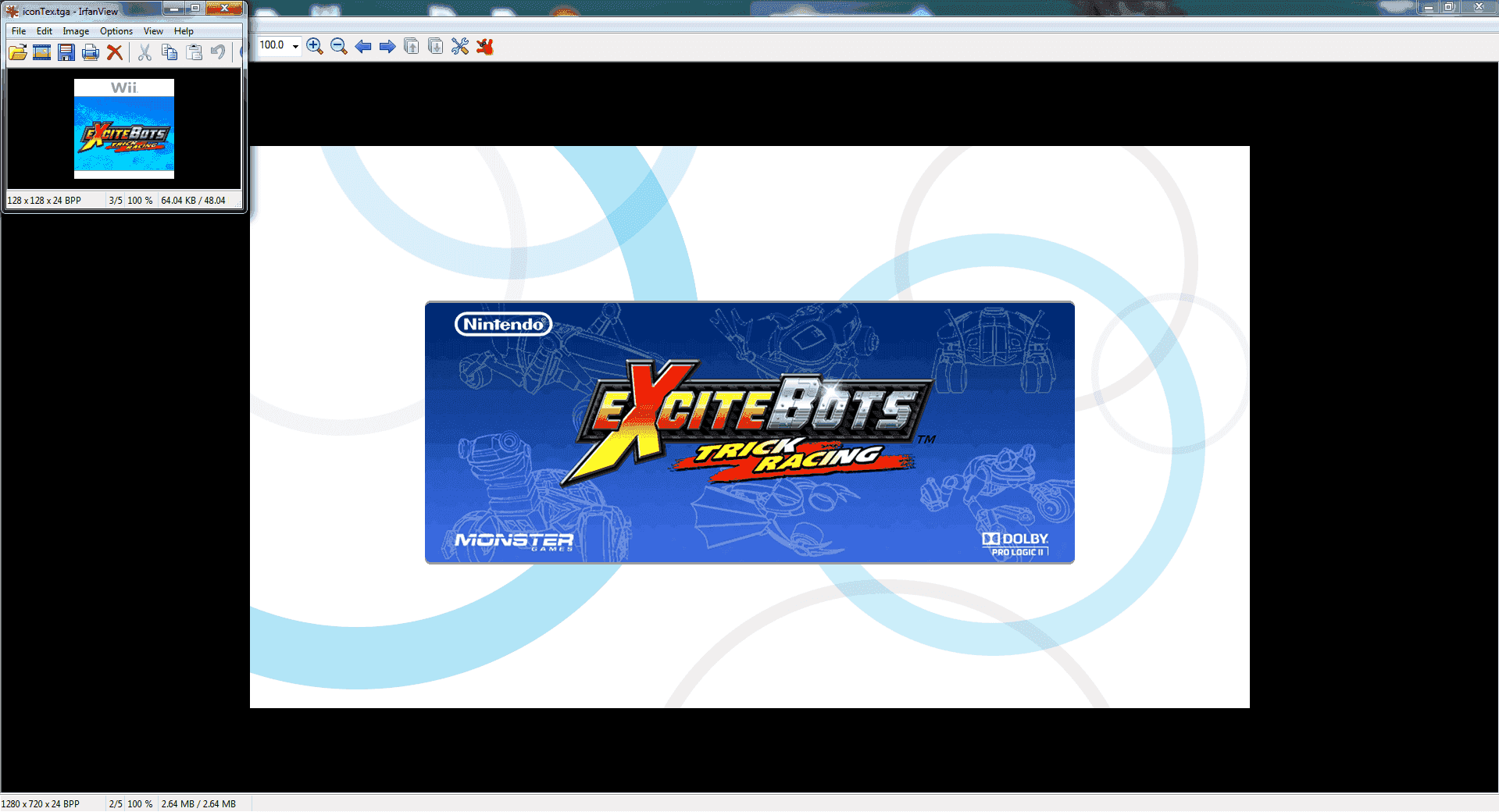Open the View menu
Screen dimensions: 1499x812
click(x=153, y=31)
